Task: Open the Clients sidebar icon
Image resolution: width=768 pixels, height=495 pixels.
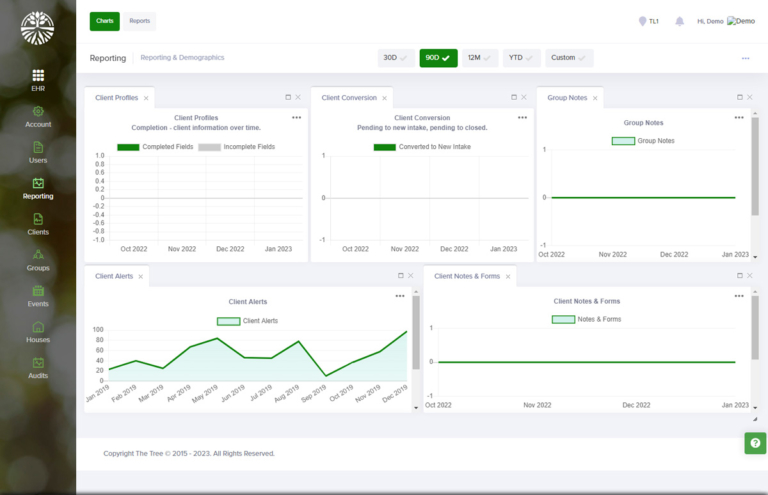Action: pos(38,220)
